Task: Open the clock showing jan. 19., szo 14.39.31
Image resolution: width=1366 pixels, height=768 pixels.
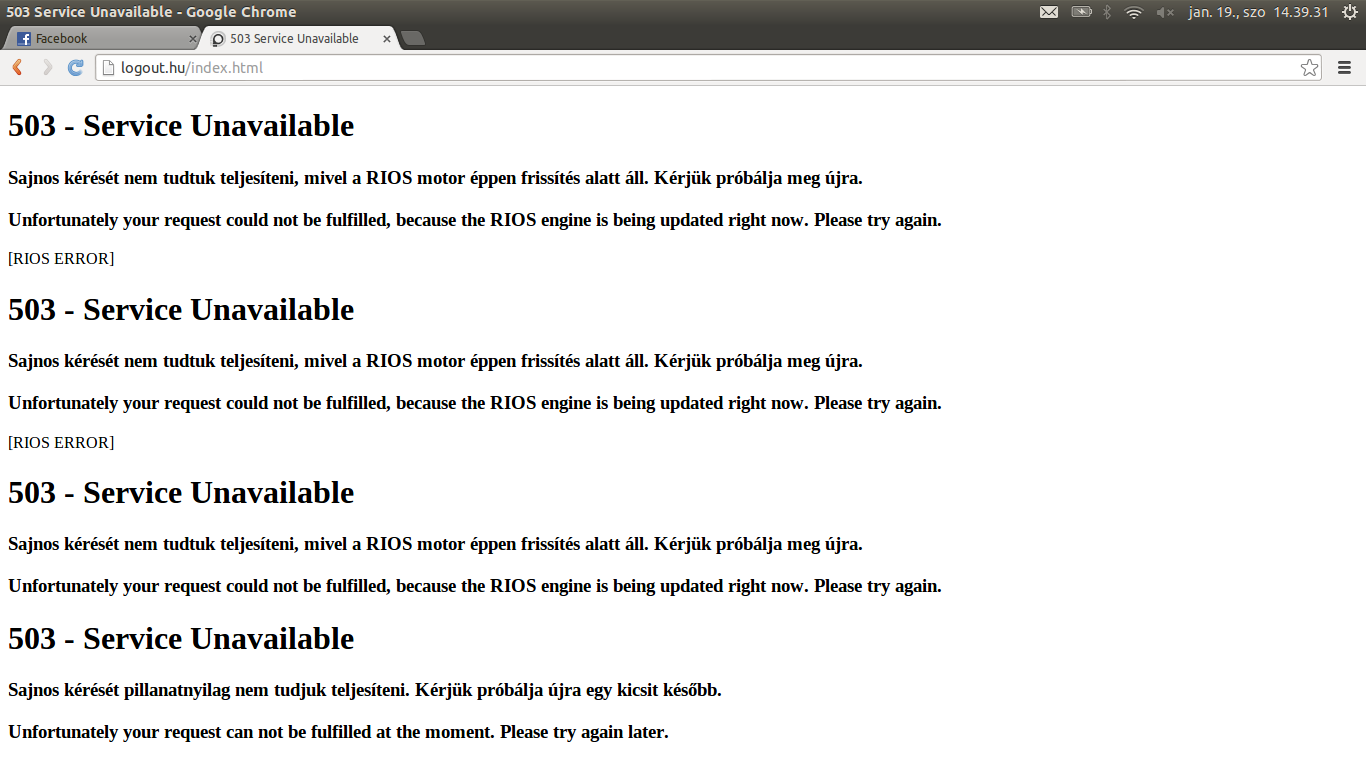Action: (1258, 12)
